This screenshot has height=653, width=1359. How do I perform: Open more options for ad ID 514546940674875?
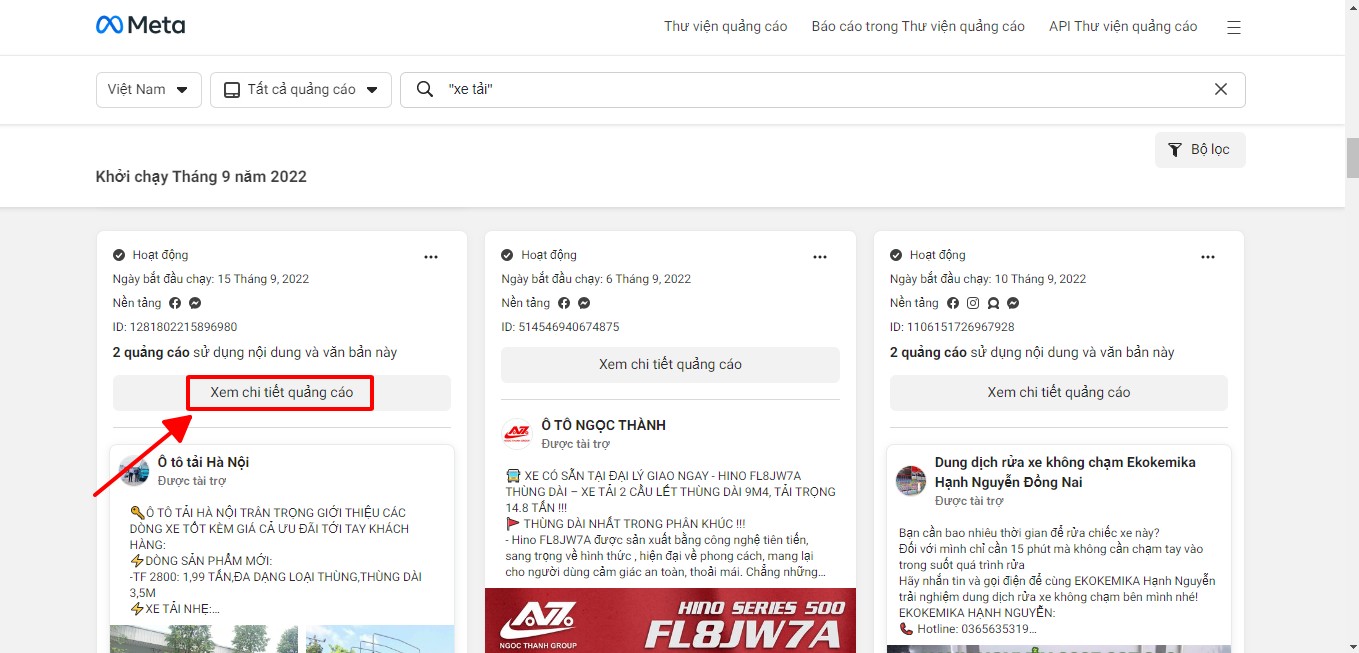tap(820, 257)
